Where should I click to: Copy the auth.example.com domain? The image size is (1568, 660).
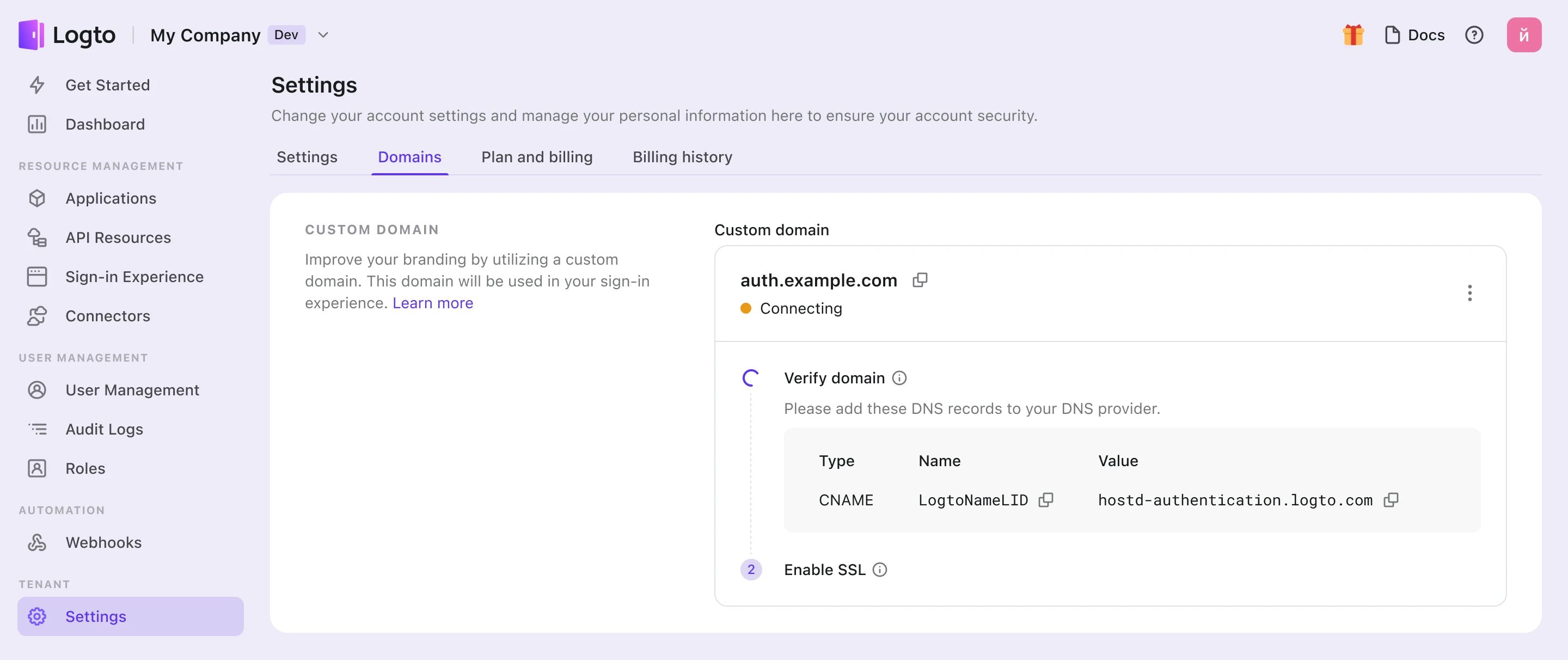pyautogui.click(x=920, y=280)
